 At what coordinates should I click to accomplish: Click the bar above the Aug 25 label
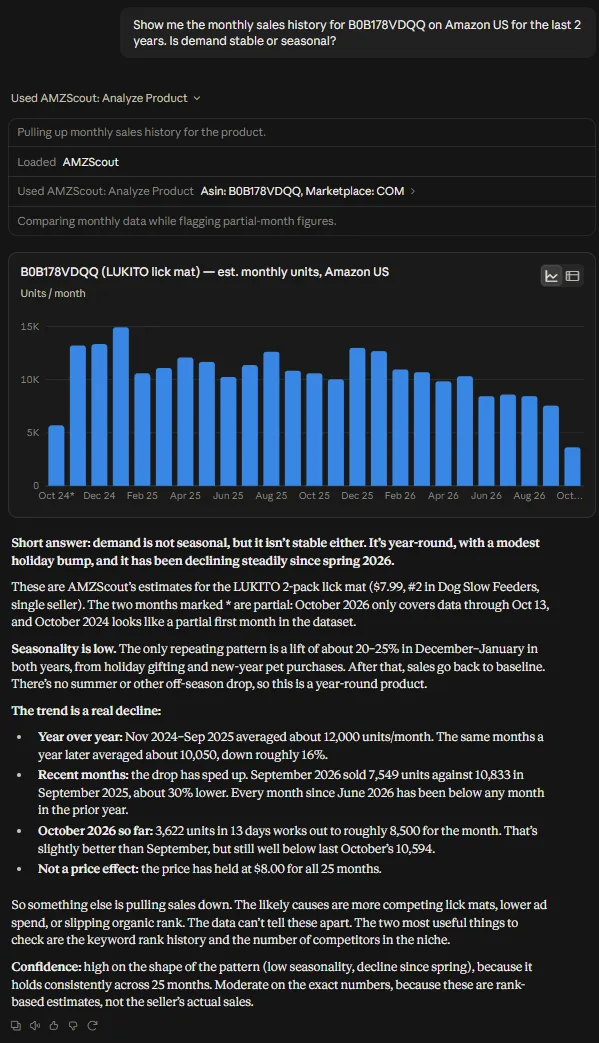coord(271,419)
